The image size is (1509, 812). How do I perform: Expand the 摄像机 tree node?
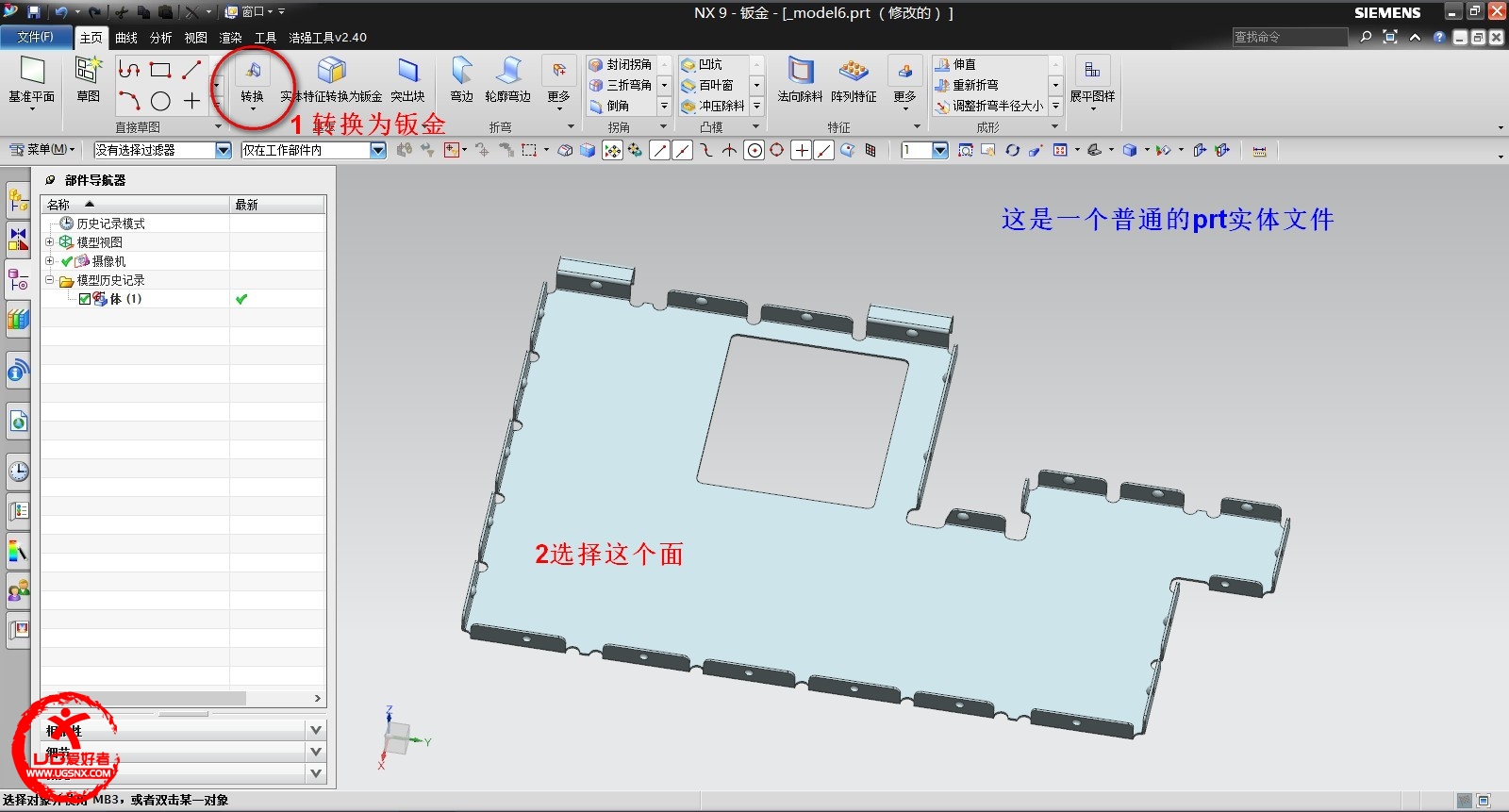pos(50,261)
